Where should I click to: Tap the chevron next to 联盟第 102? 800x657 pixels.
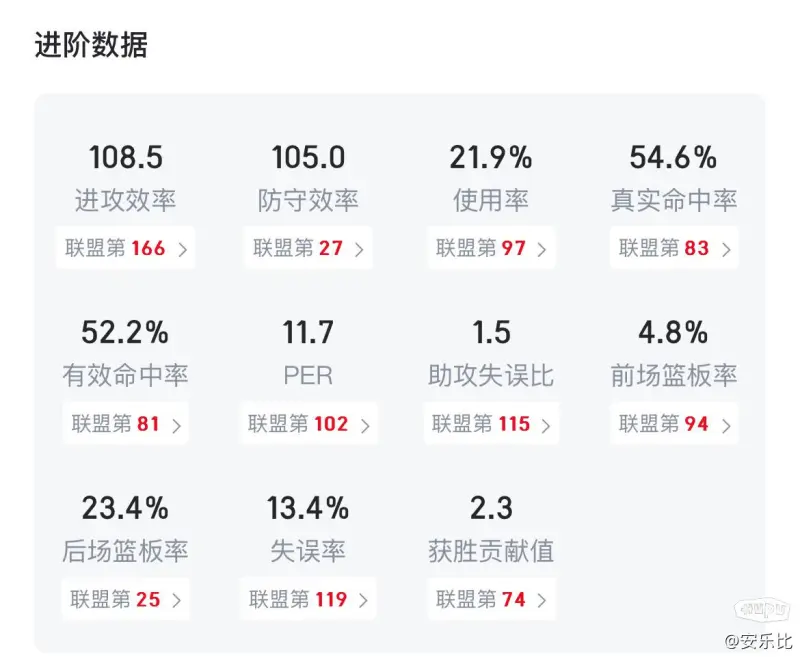pos(365,425)
